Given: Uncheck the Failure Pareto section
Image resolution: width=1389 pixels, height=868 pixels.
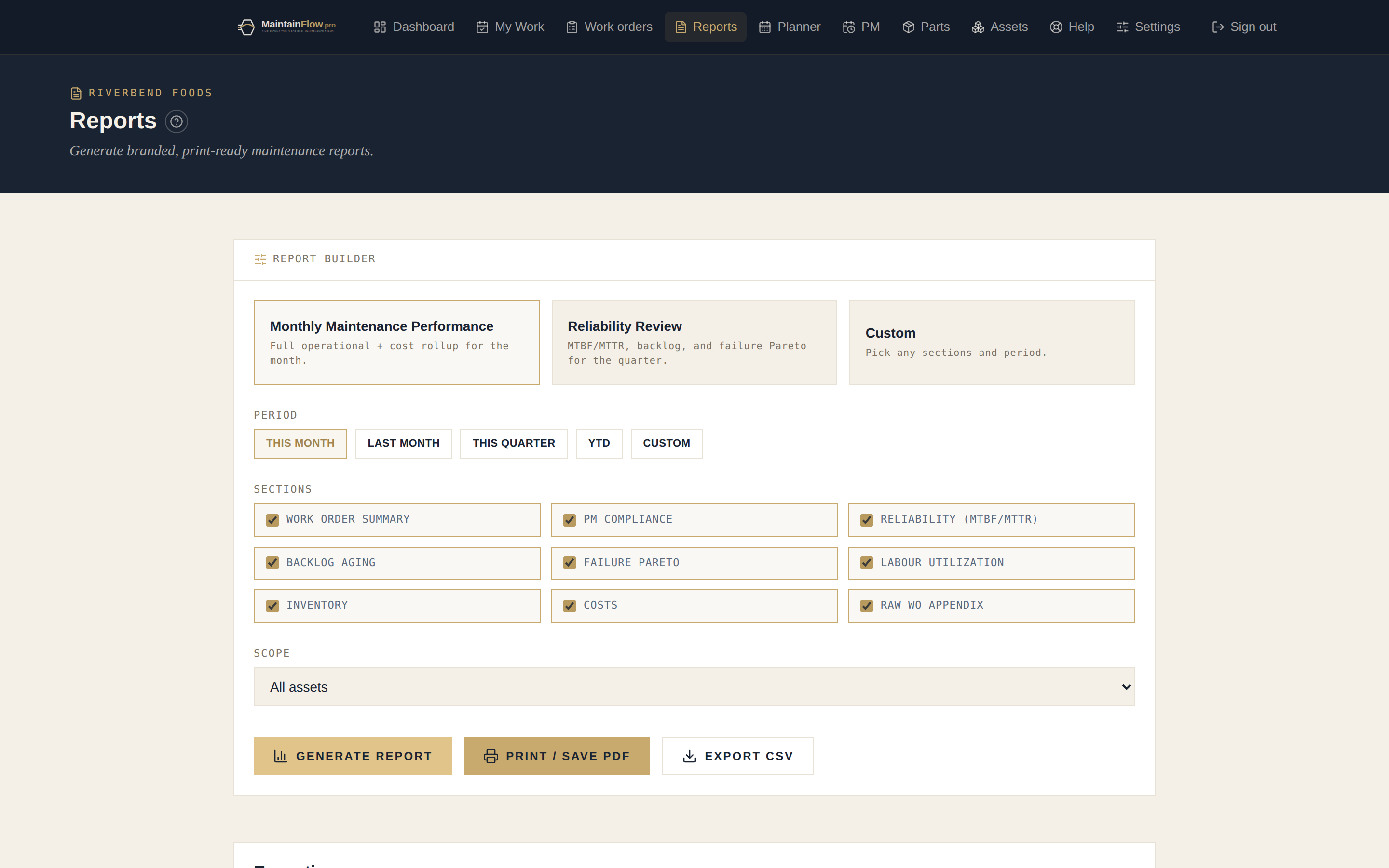Looking at the screenshot, I should (x=570, y=563).
